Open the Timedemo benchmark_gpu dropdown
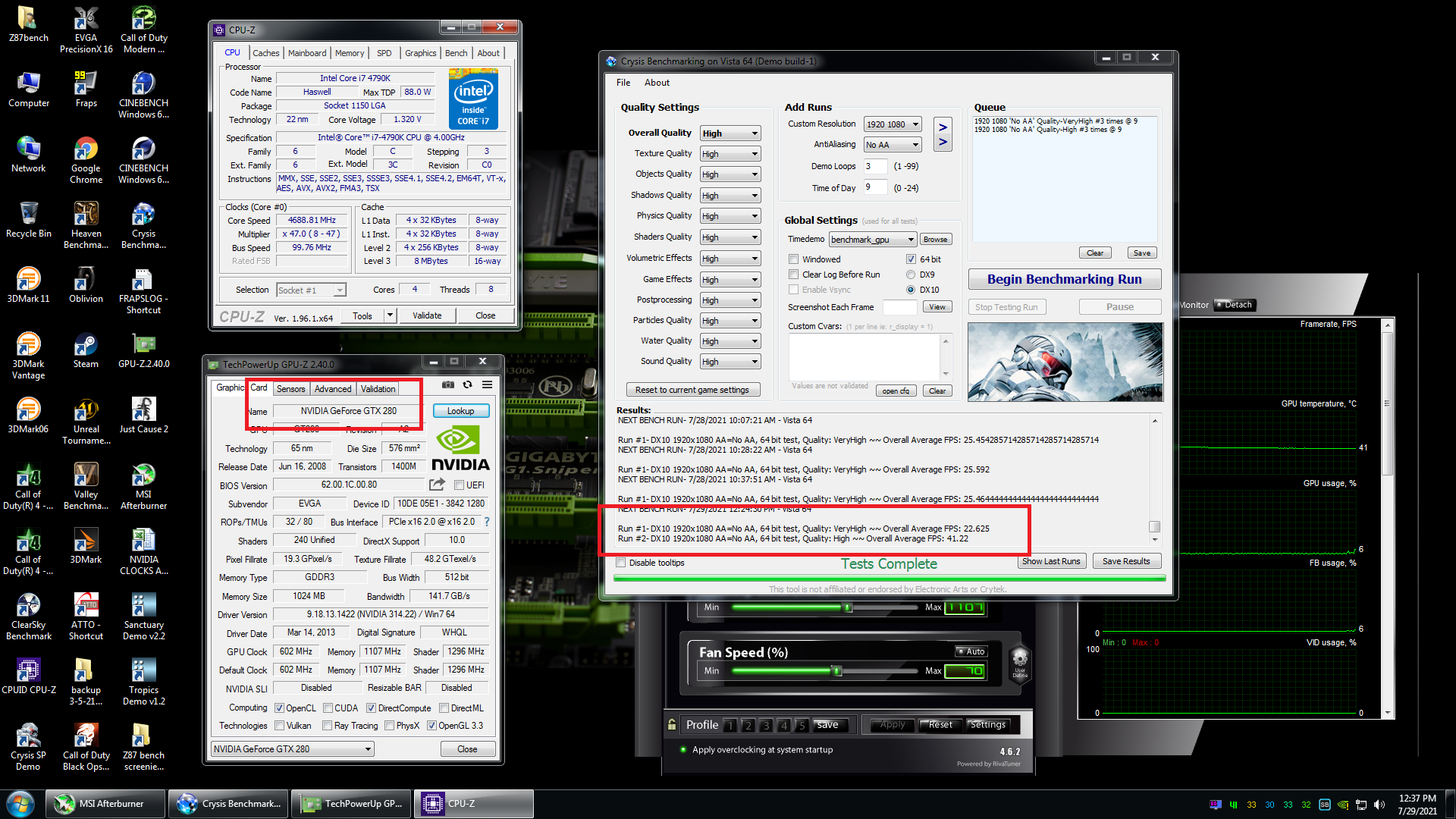Viewport: 1456px width, 819px height. click(x=873, y=240)
